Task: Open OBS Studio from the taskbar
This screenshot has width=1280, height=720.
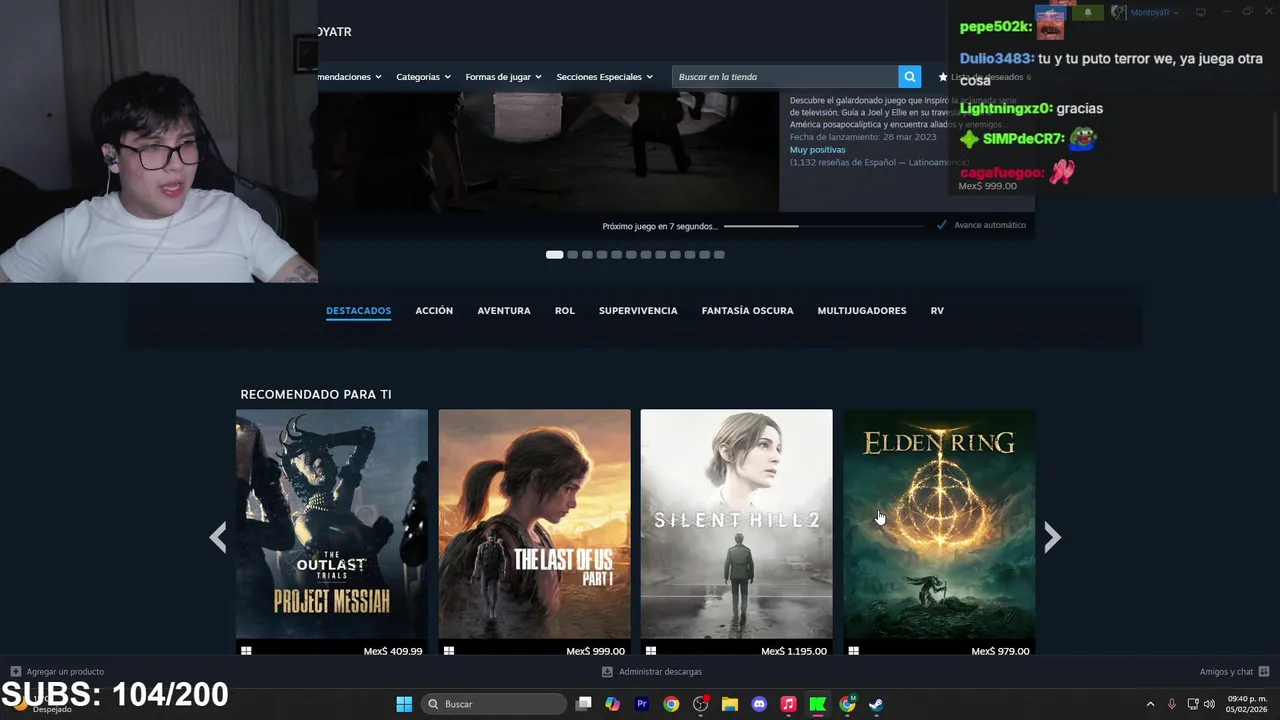Action: coord(700,704)
